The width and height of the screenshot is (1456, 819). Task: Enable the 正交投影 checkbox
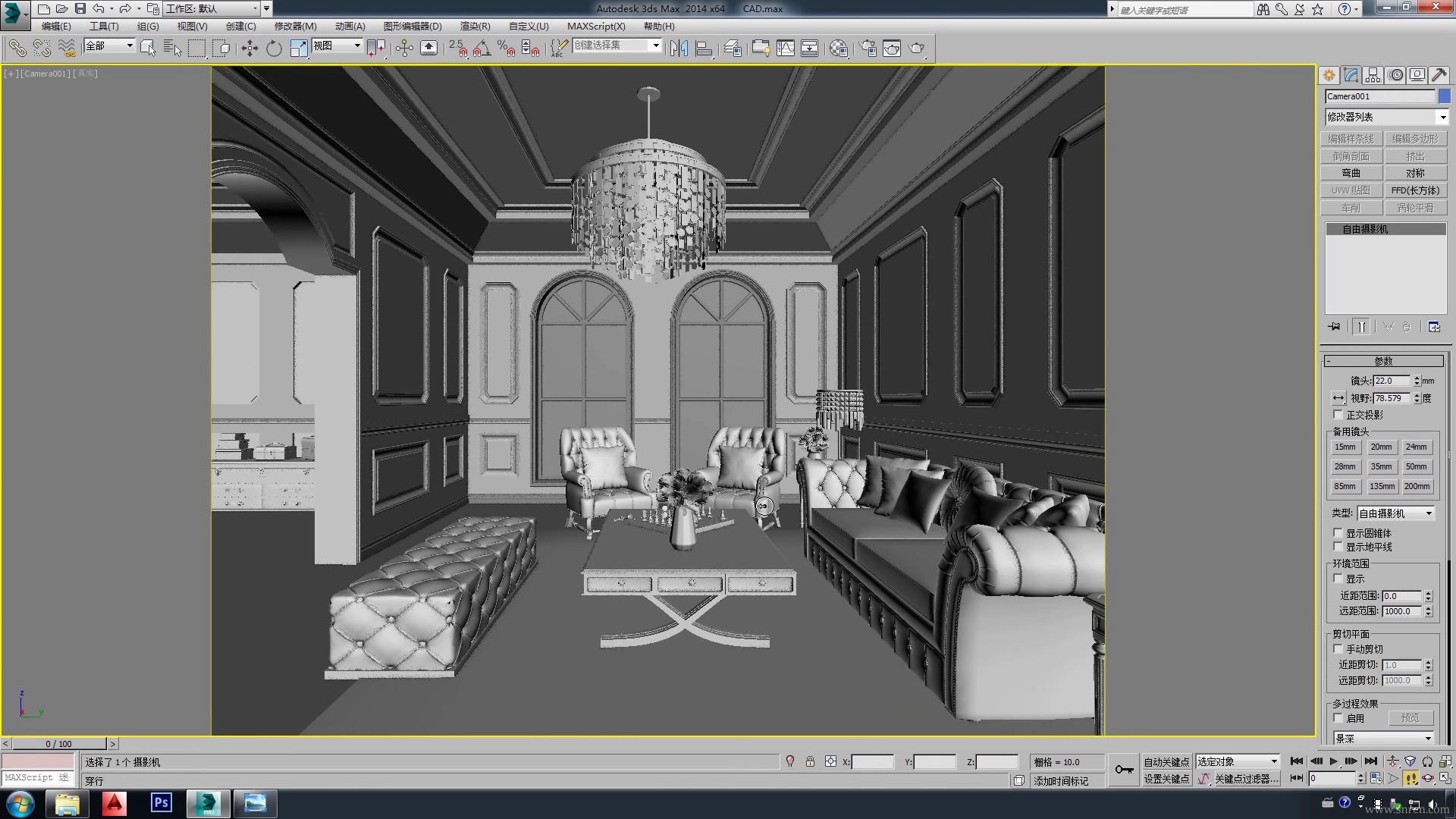(1338, 415)
